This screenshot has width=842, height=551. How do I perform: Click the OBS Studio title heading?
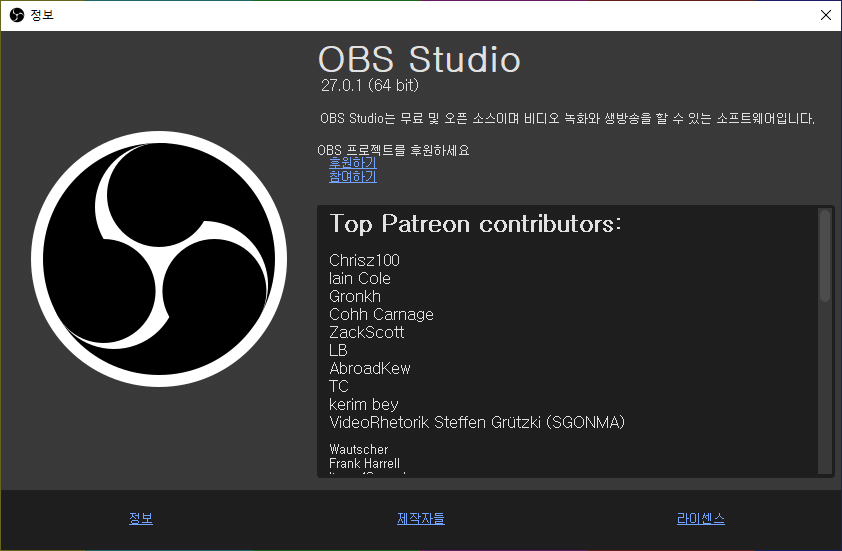pyautogui.click(x=419, y=59)
